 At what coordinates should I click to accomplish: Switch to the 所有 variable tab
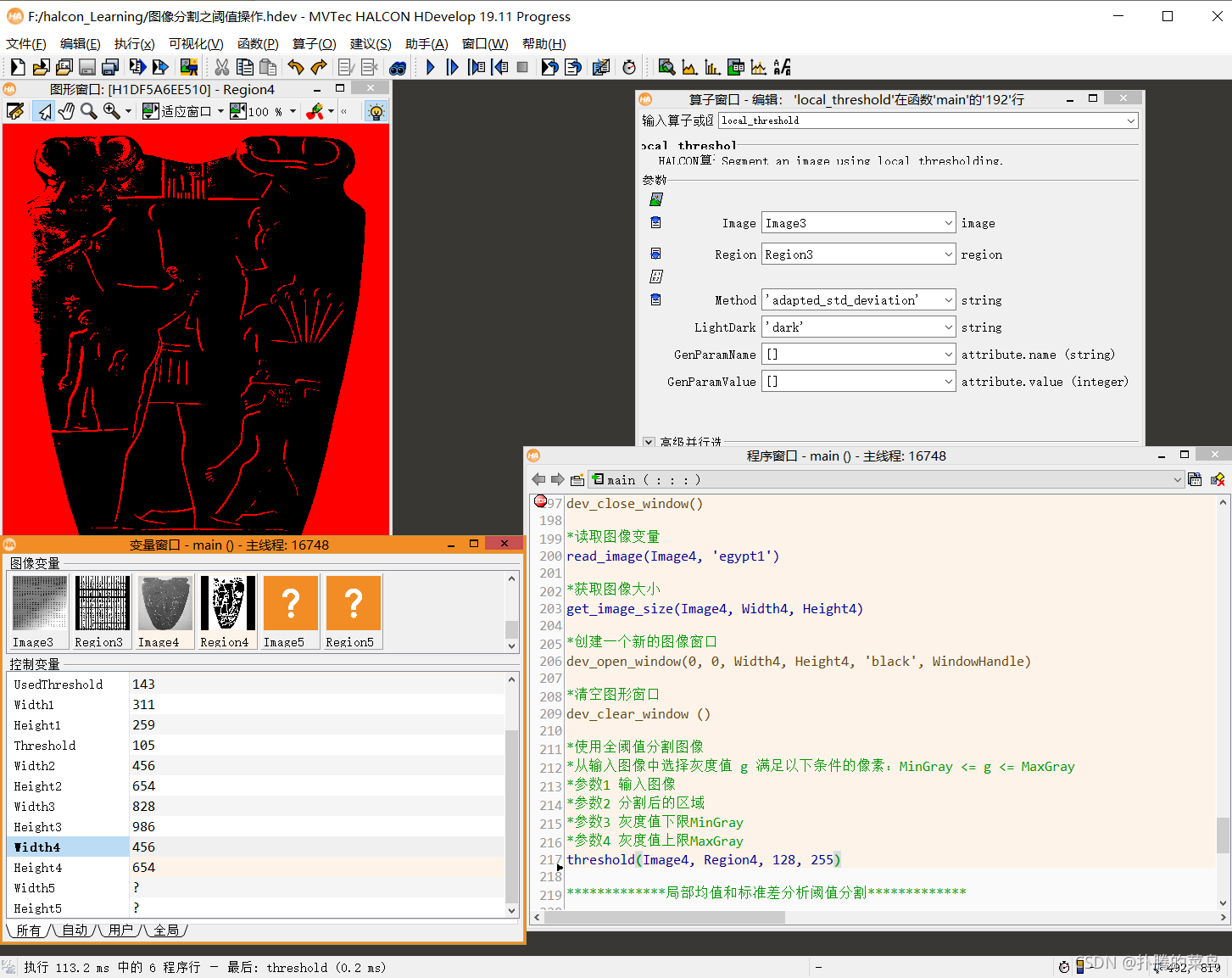click(29, 930)
